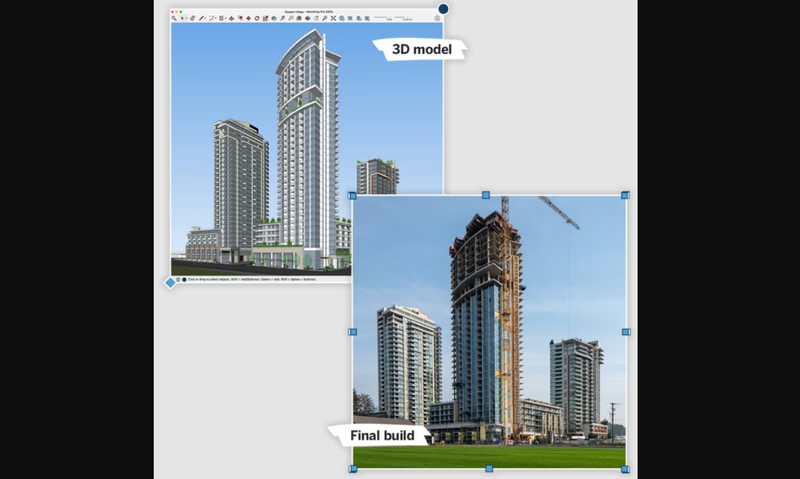Image resolution: width=800 pixels, height=479 pixels.
Task: Select the Move tool with red arrows
Action: pyautogui.click(x=248, y=18)
